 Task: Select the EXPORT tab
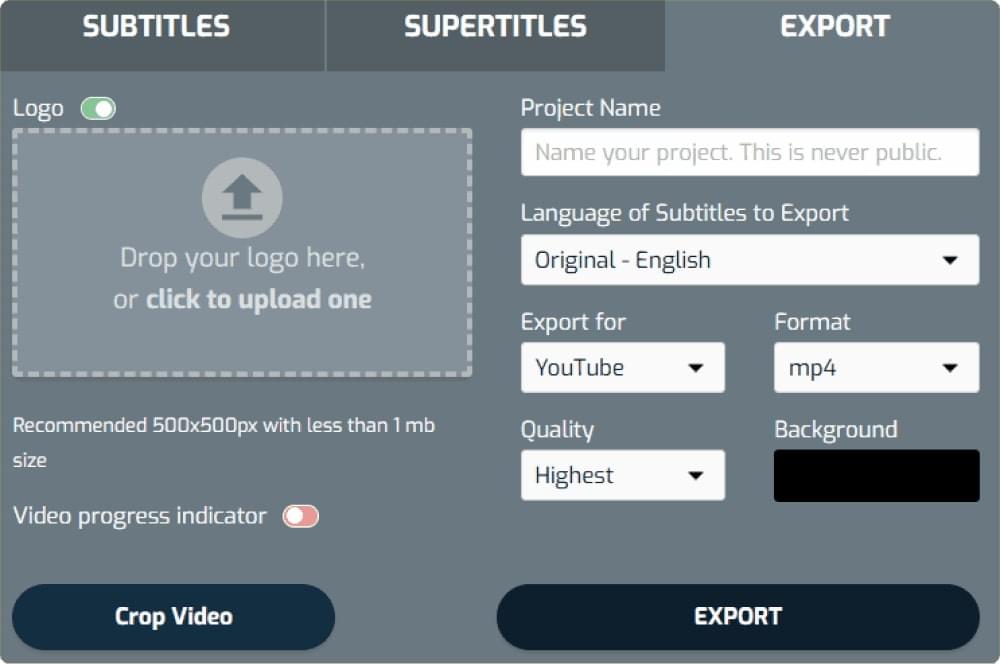tap(835, 26)
